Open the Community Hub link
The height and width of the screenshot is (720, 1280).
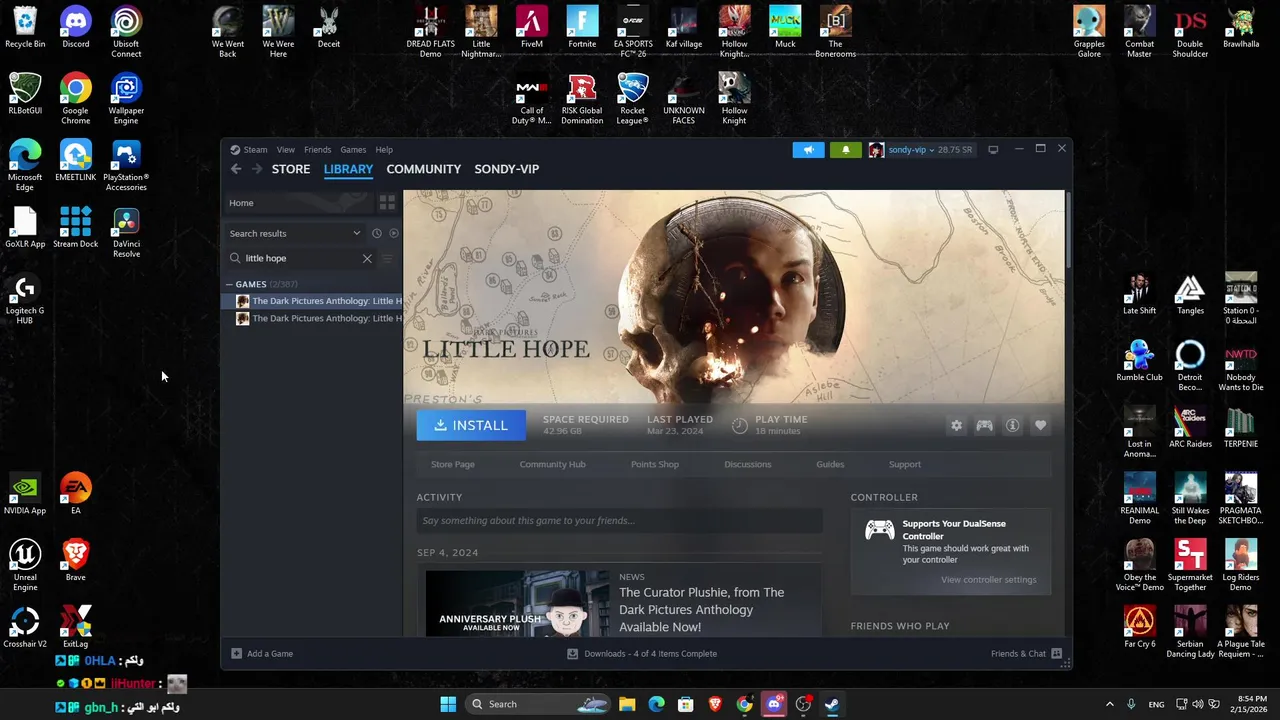[x=553, y=464]
